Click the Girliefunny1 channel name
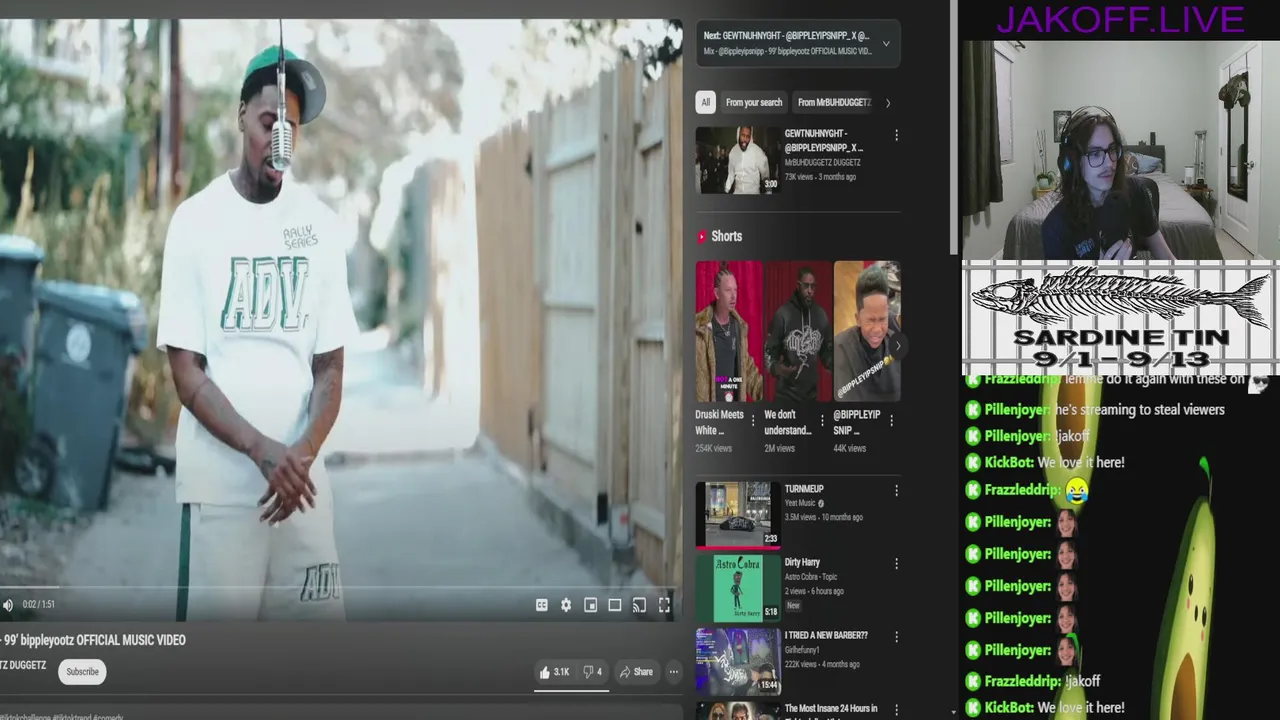The height and width of the screenshot is (720, 1280). pos(802,650)
